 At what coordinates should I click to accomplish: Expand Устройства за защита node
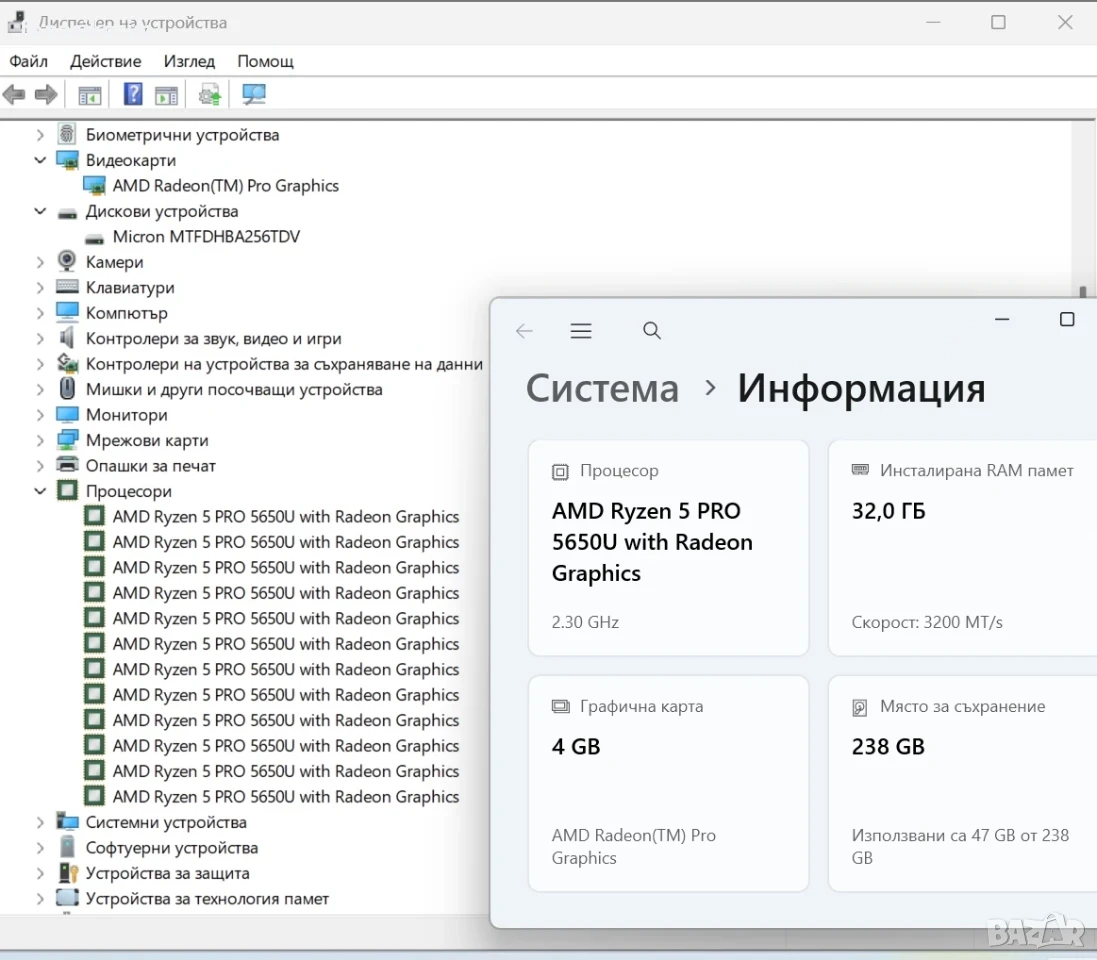(x=40, y=873)
